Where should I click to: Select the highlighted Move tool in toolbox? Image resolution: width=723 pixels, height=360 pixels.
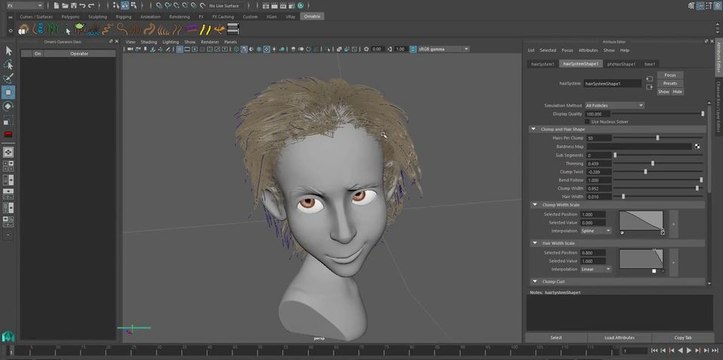[x=8, y=92]
